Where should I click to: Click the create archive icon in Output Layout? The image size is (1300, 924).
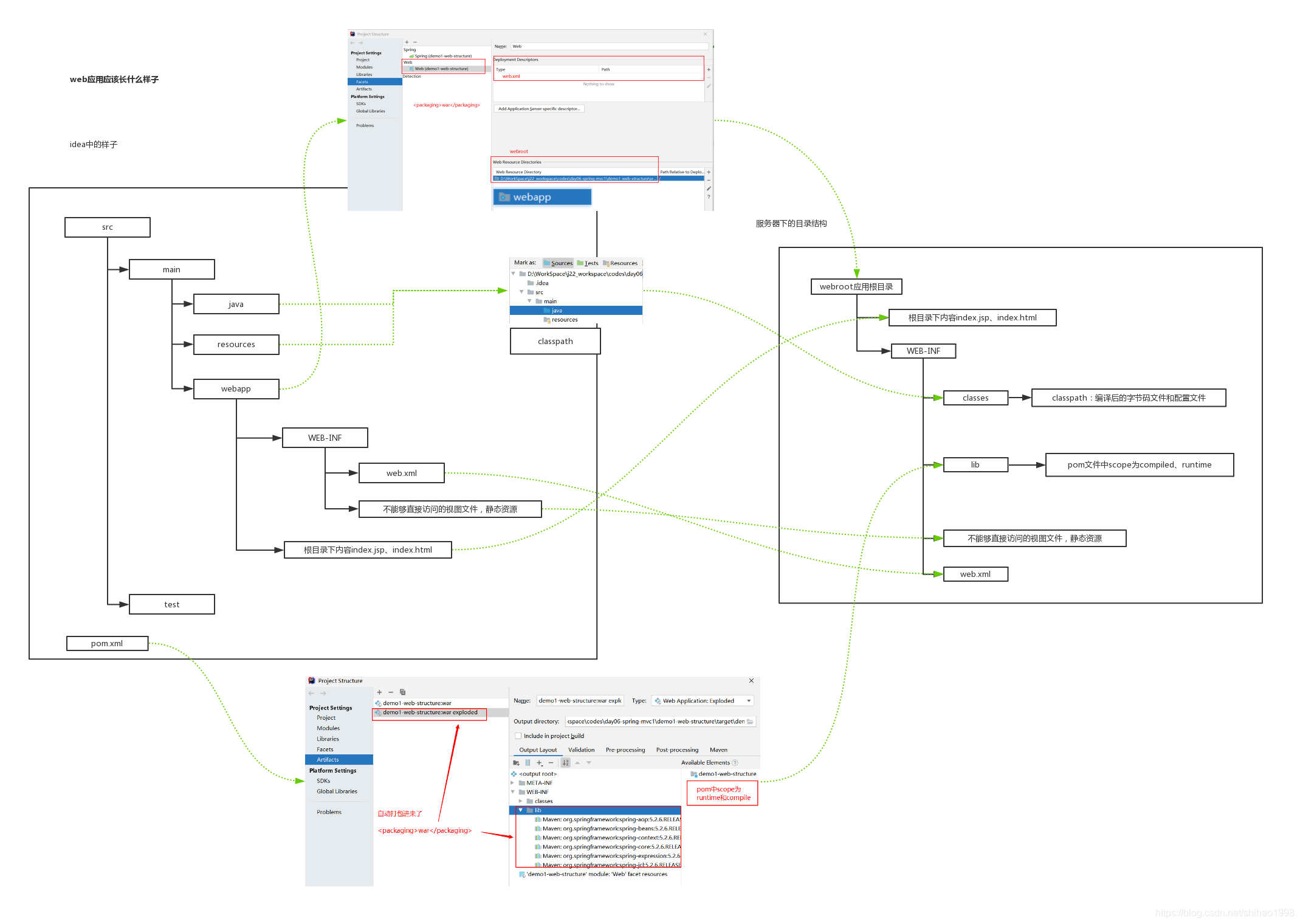(528, 762)
